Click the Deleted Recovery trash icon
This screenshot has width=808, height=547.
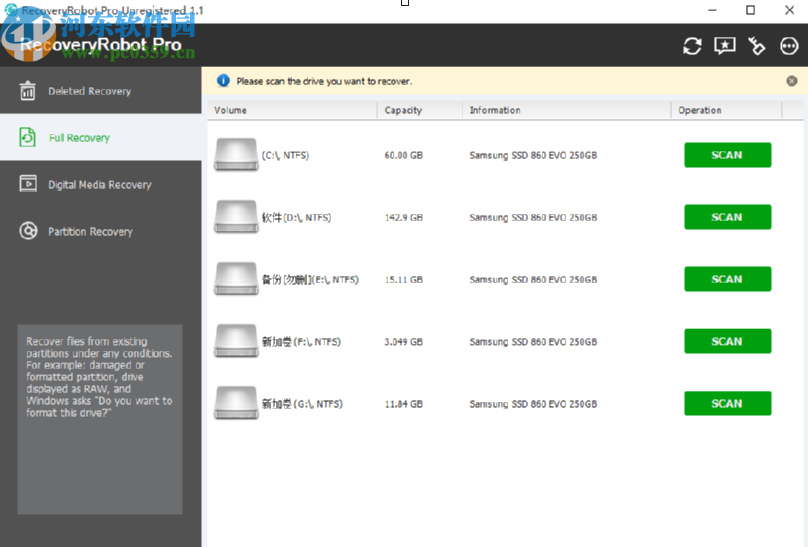tap(28, 91)
